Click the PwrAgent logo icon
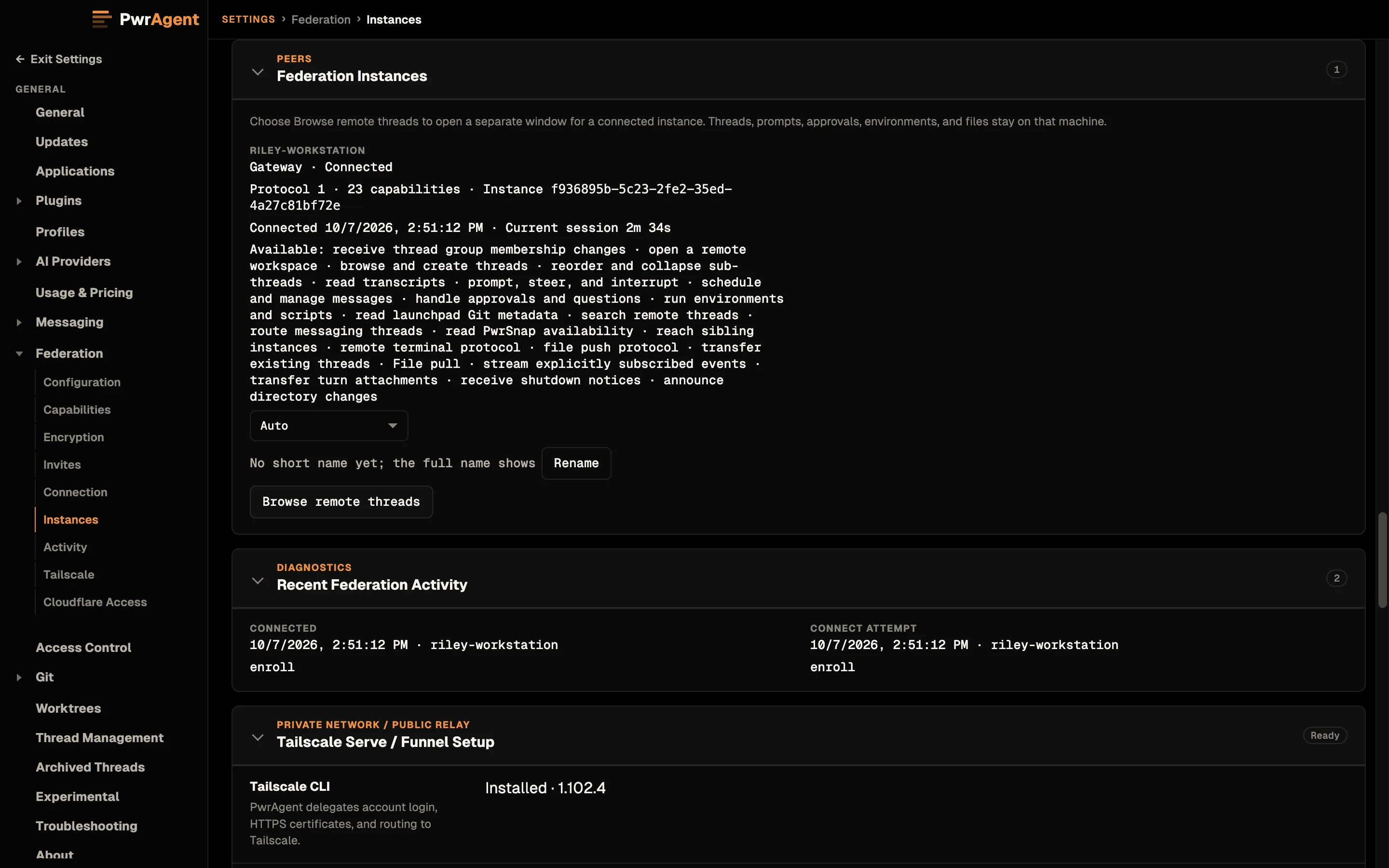The image size is (1389, 868). (102, 19)
